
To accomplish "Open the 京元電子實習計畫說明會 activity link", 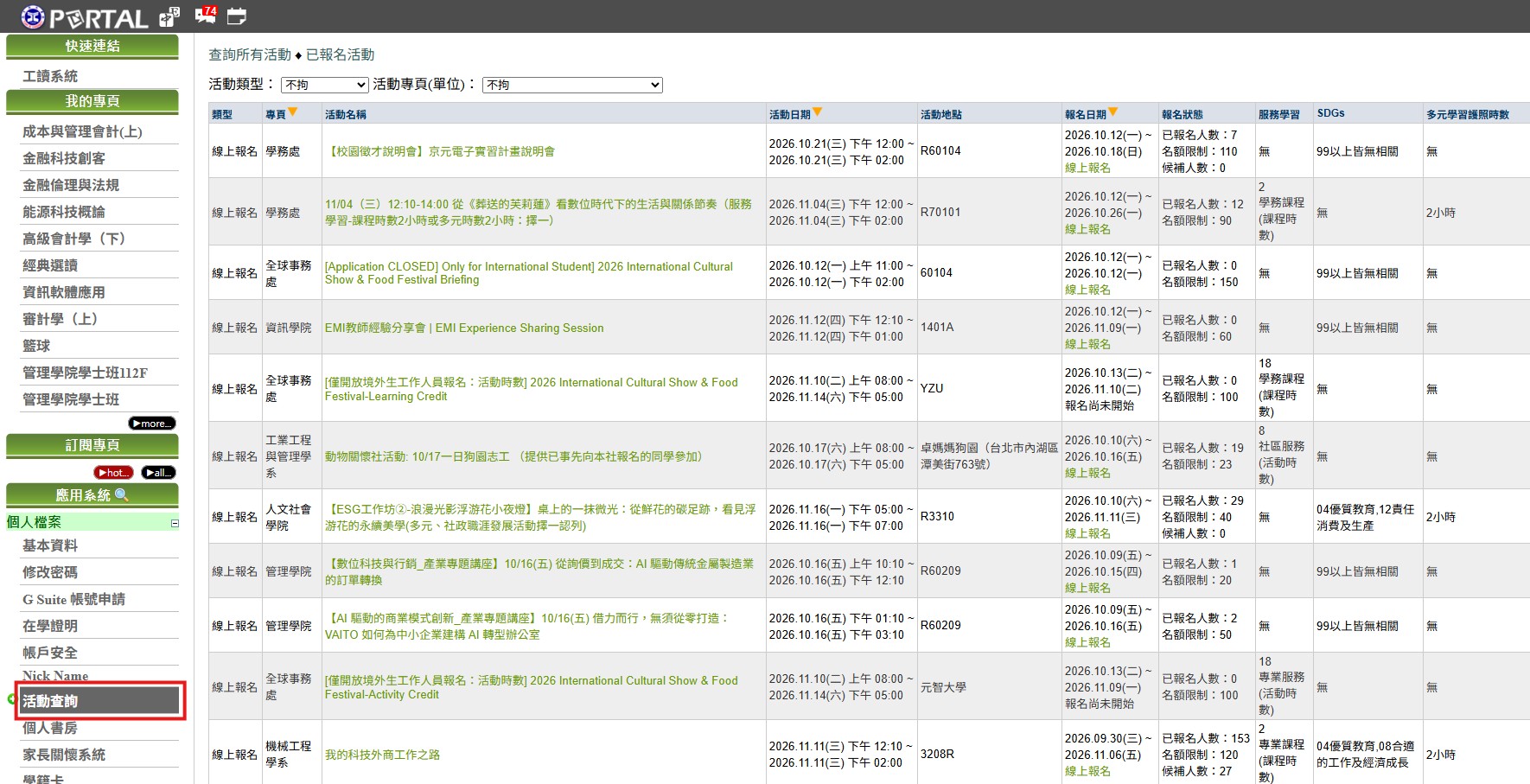I will point(440,151).
